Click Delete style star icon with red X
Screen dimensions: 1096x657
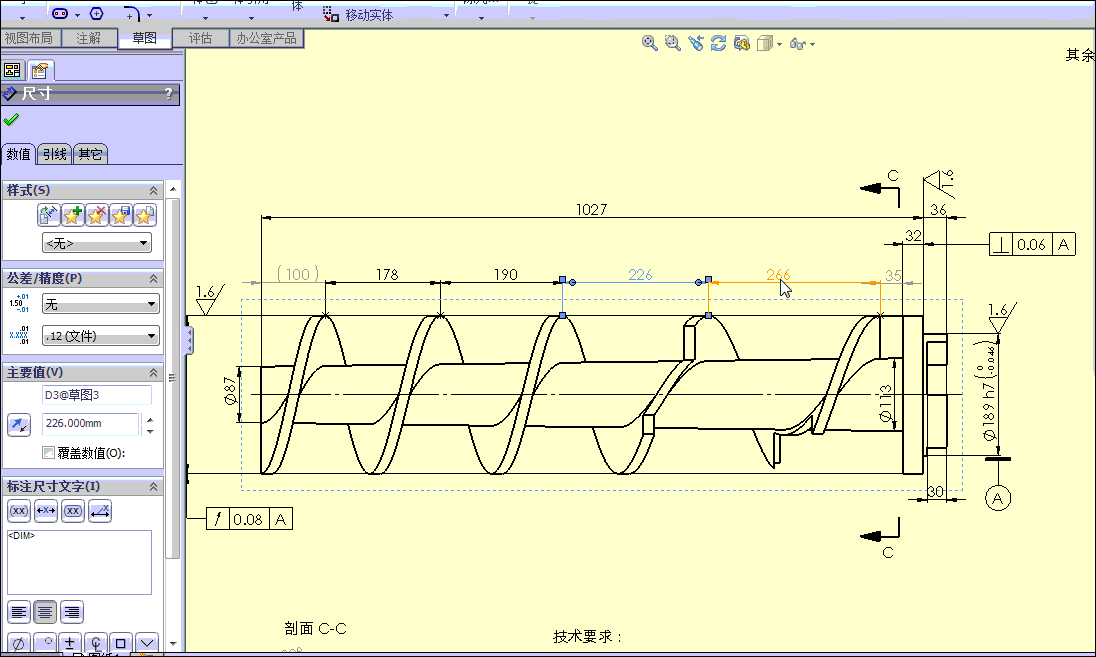pos(96,215)
